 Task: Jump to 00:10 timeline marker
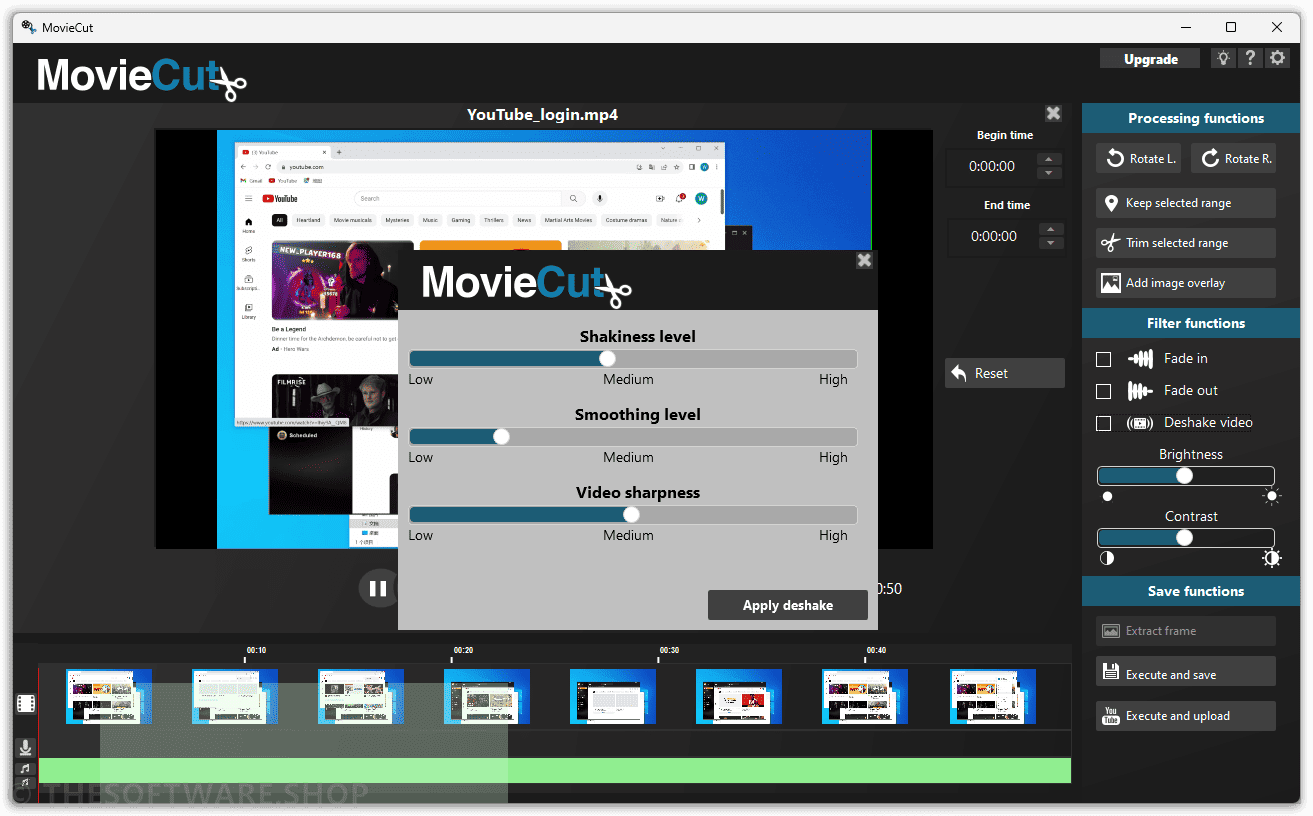point(256,651)
